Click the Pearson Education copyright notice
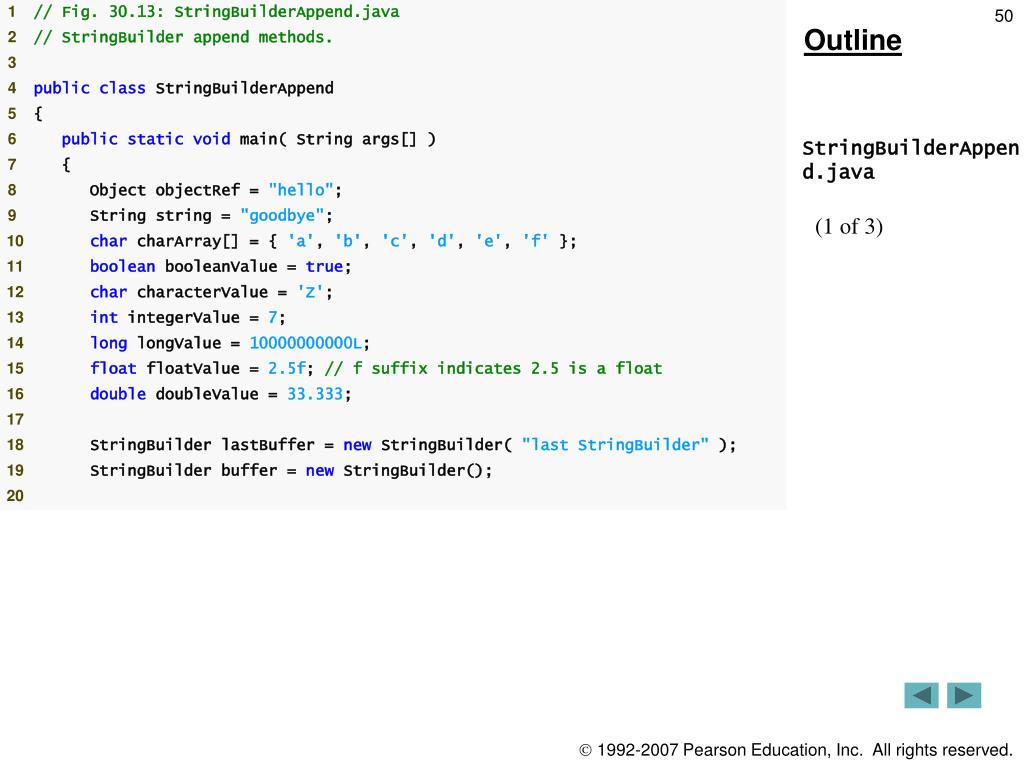 coord(796,750)
